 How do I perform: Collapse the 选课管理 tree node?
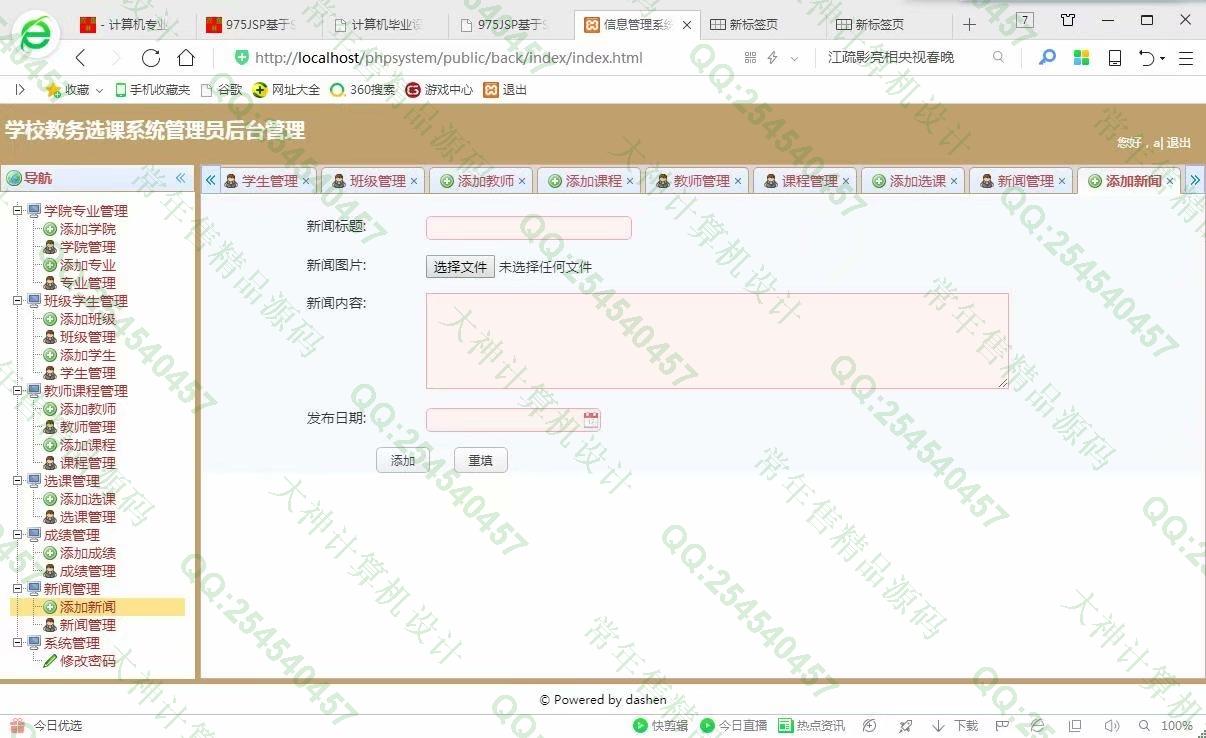[18, 481]
